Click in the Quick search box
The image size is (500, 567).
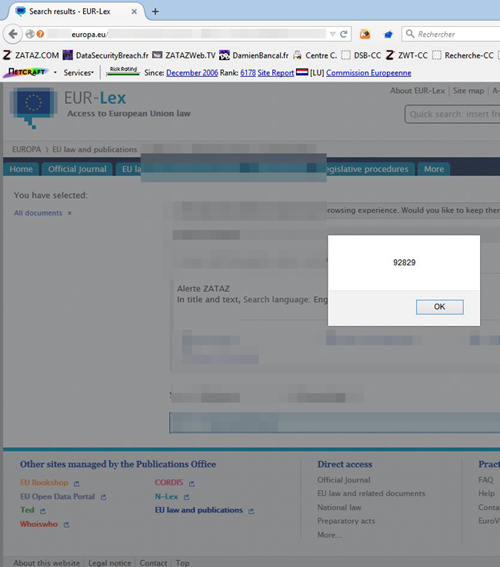click(x=453, y=114)
